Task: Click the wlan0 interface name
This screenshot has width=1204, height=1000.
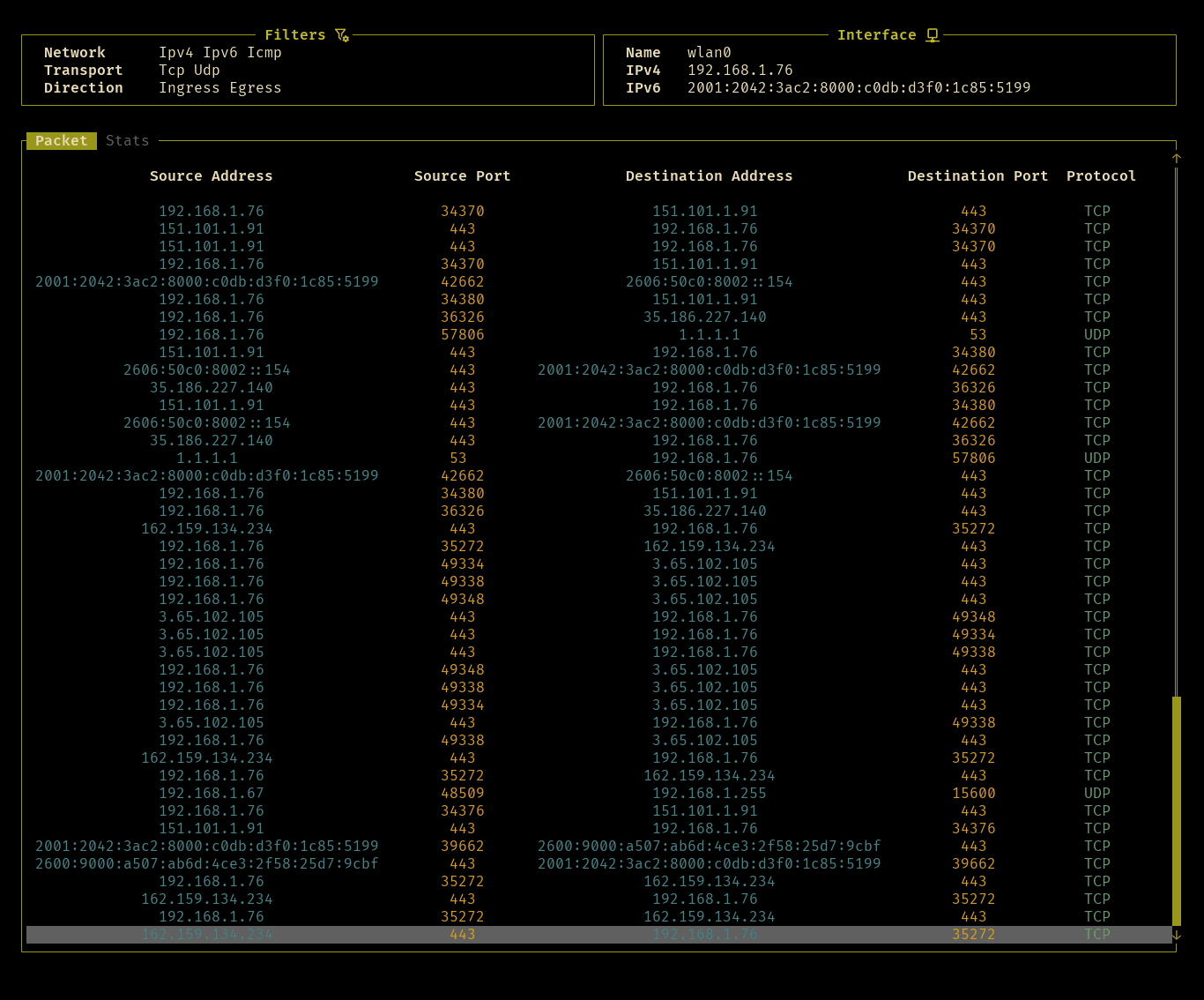Action: pos(709,52)
